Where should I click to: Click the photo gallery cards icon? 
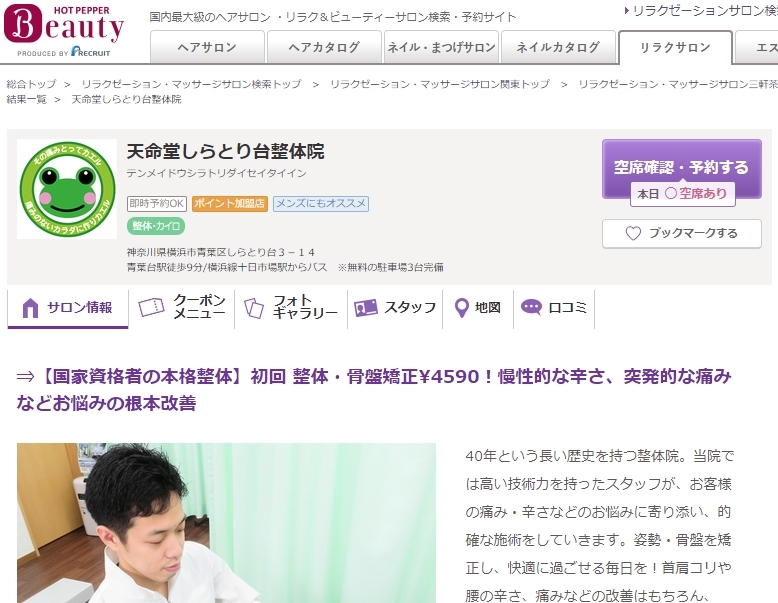point(254,308)
